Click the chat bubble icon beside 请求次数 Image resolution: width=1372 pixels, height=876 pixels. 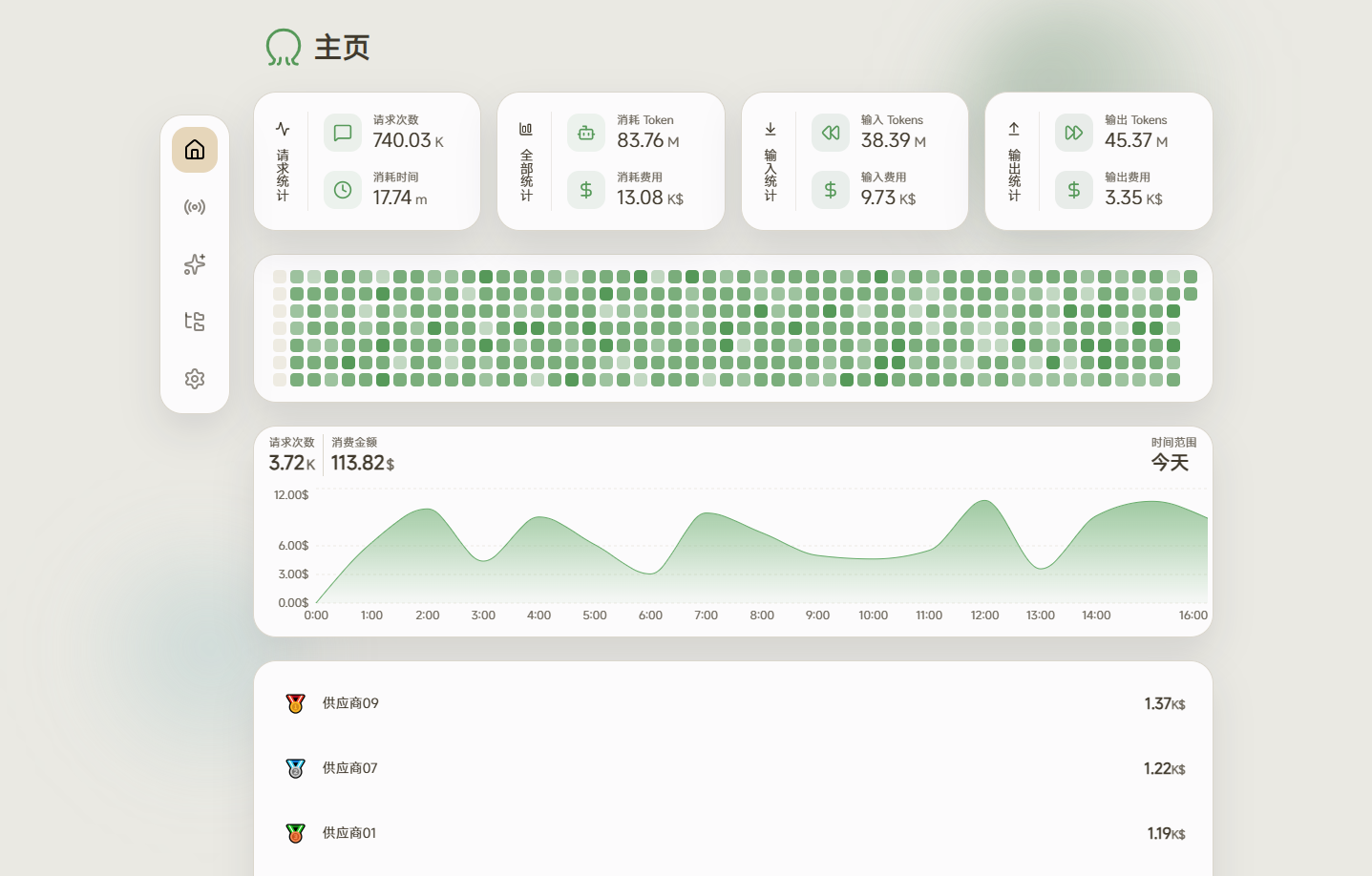coord(343,133)
